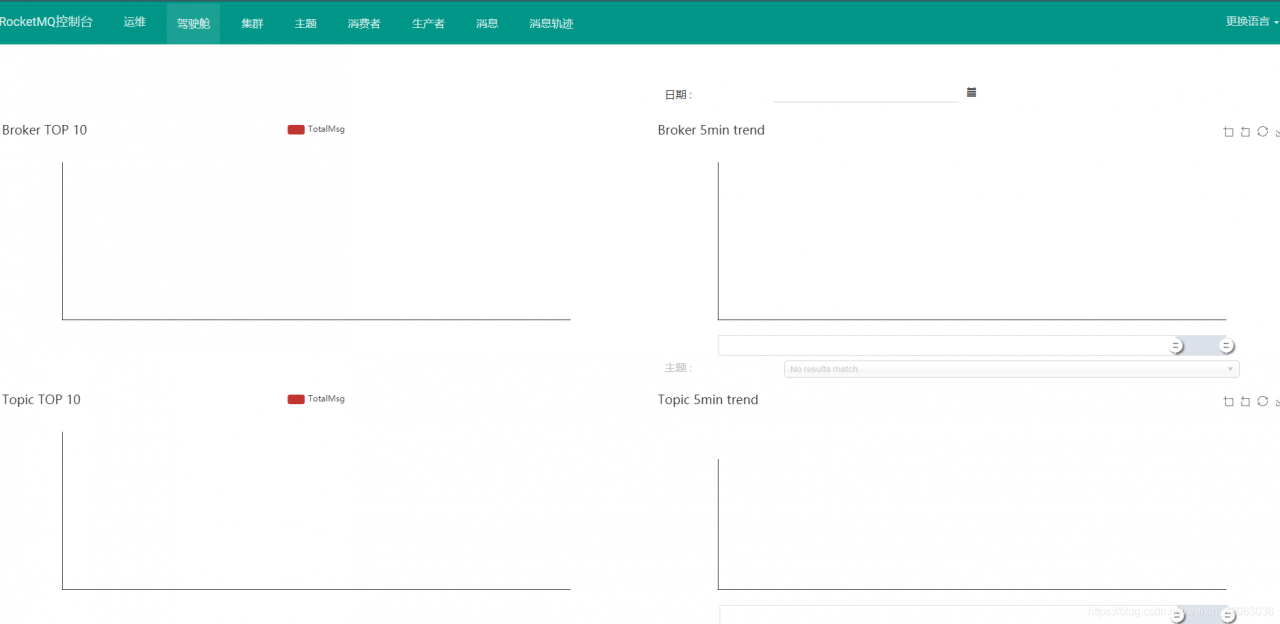The height and width of the screenshot is (624, 1280).
Task: Click the Broker 5min trend chart title
Action: click(x=711, y=130)
